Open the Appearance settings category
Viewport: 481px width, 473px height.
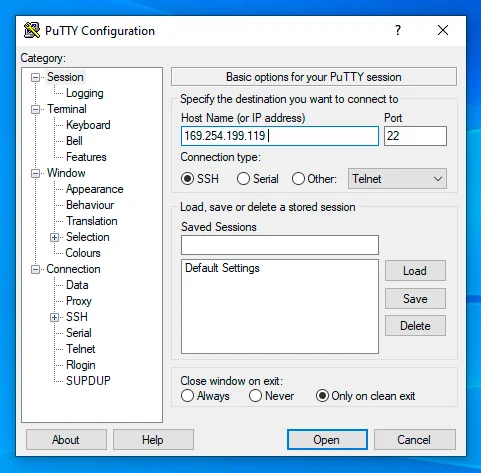(x=95, y=189)
